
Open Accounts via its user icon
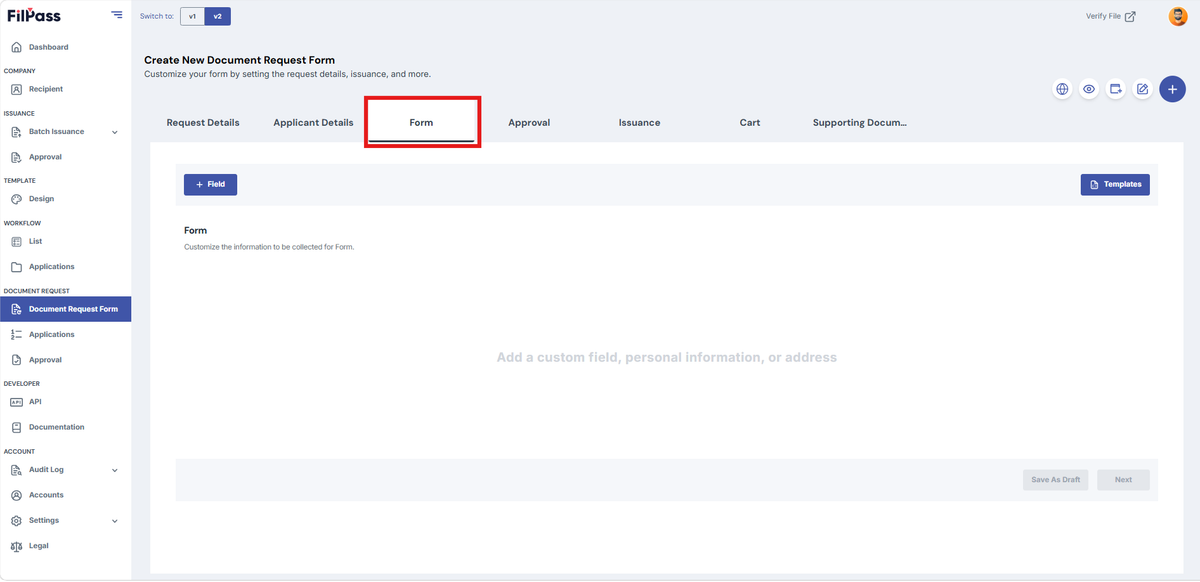click(16, 495)
